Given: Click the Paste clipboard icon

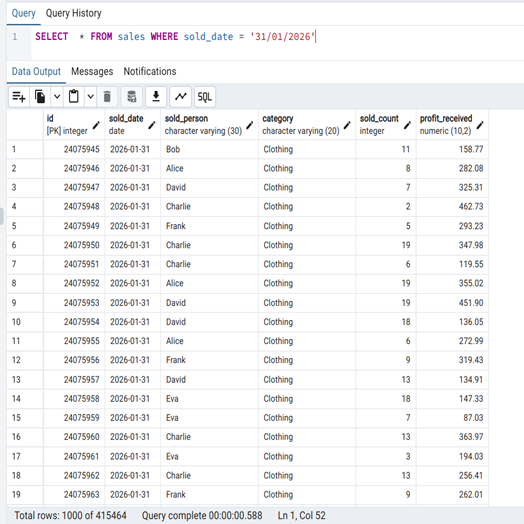Looking at the screenshot, I should point(74,97).
